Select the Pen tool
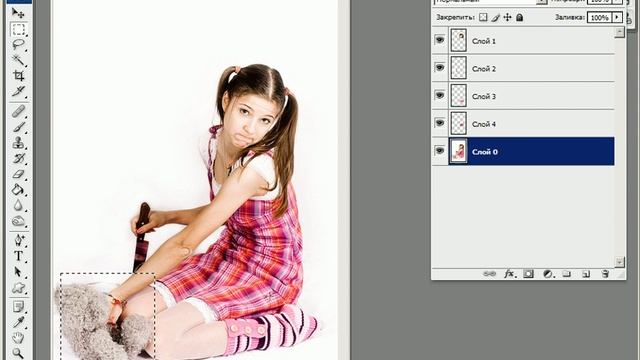Screen dimensions: 640x360 pyautogui.click(x=18, y=240)
